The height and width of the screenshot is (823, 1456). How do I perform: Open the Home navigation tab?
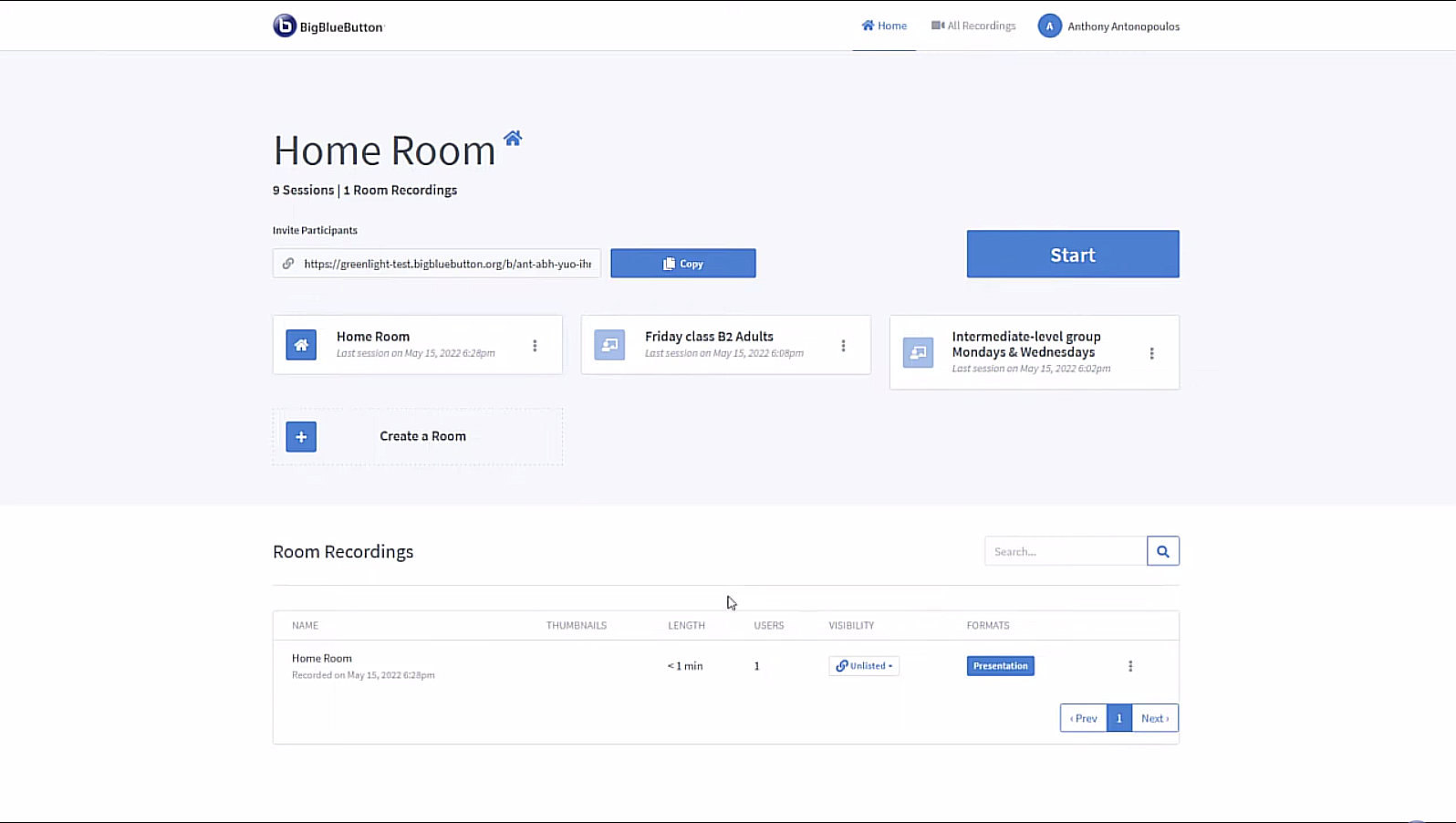[x=884, y=26]
